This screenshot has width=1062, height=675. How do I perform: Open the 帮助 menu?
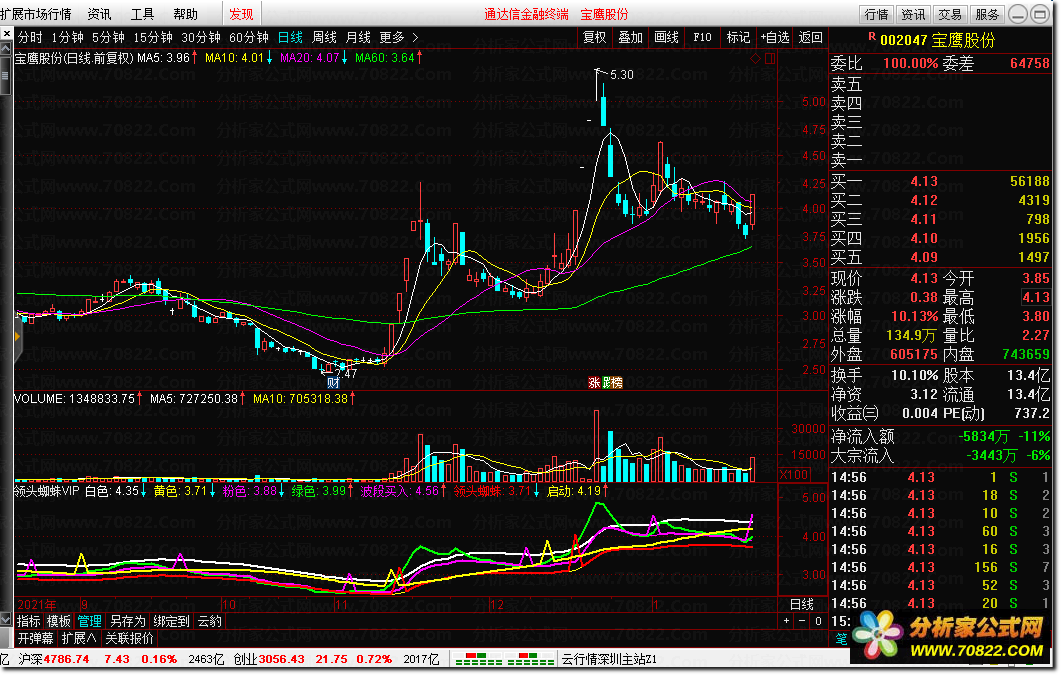point(186,14)
